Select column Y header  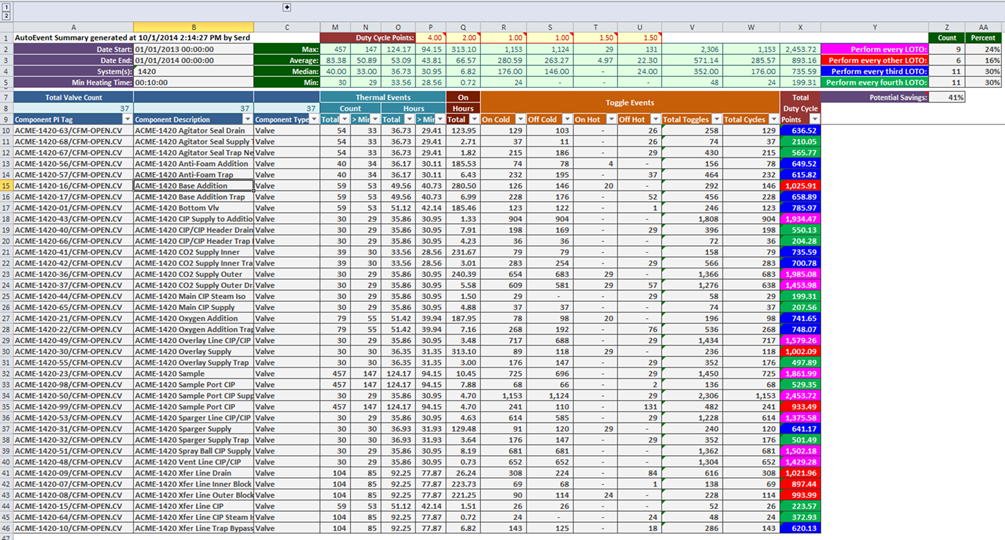[x=874, y=28]
